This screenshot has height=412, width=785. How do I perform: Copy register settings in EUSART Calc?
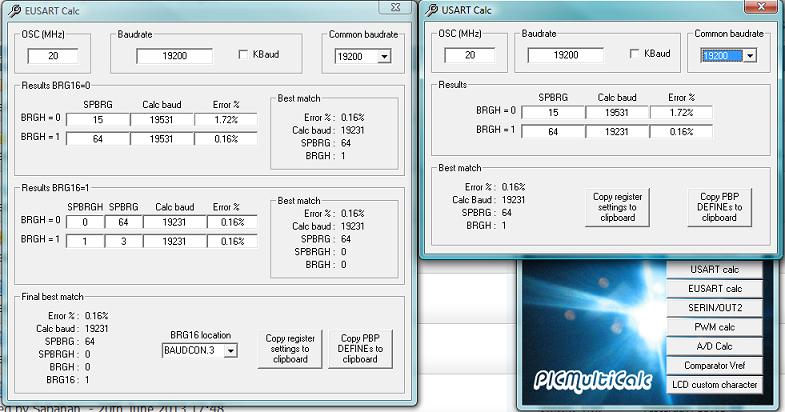289,349
